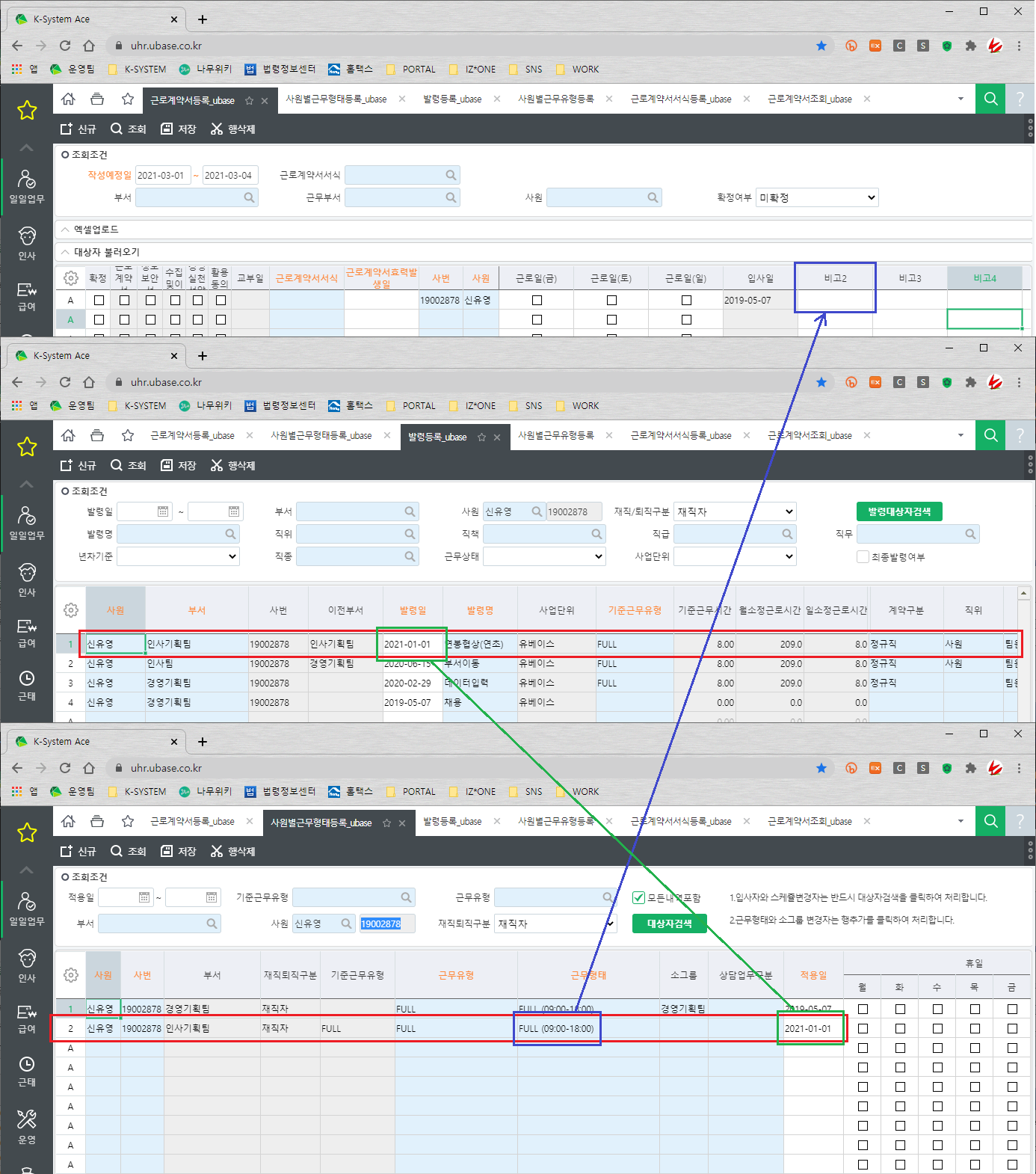
Task: Click bookmark star in top browser address bar
Action: (x=821, y=46)
